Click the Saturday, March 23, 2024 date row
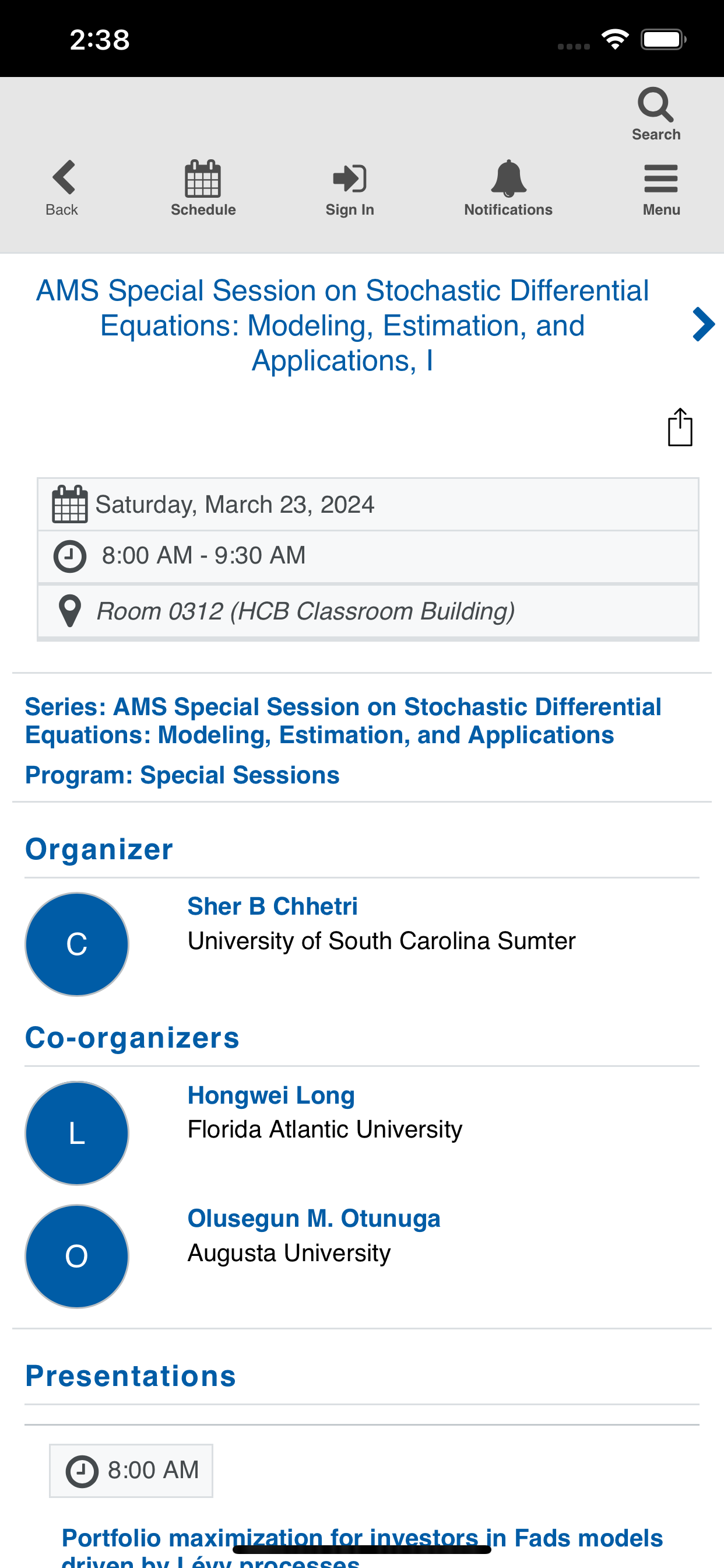This screenshot has height=1568, width=724. point(367,505)
